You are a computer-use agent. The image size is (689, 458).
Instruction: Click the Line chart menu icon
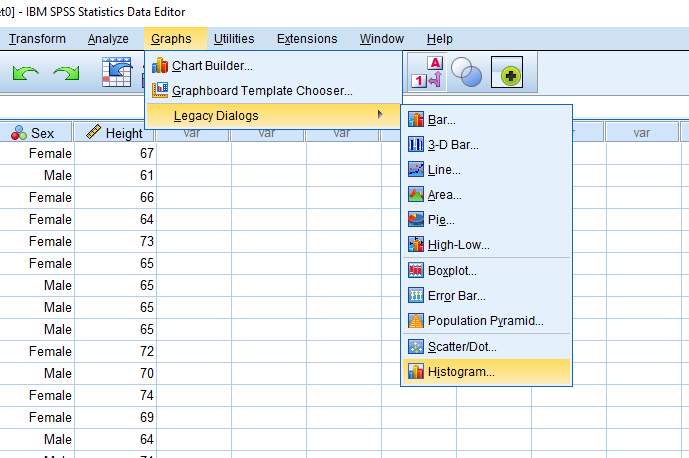coord(416,169)
